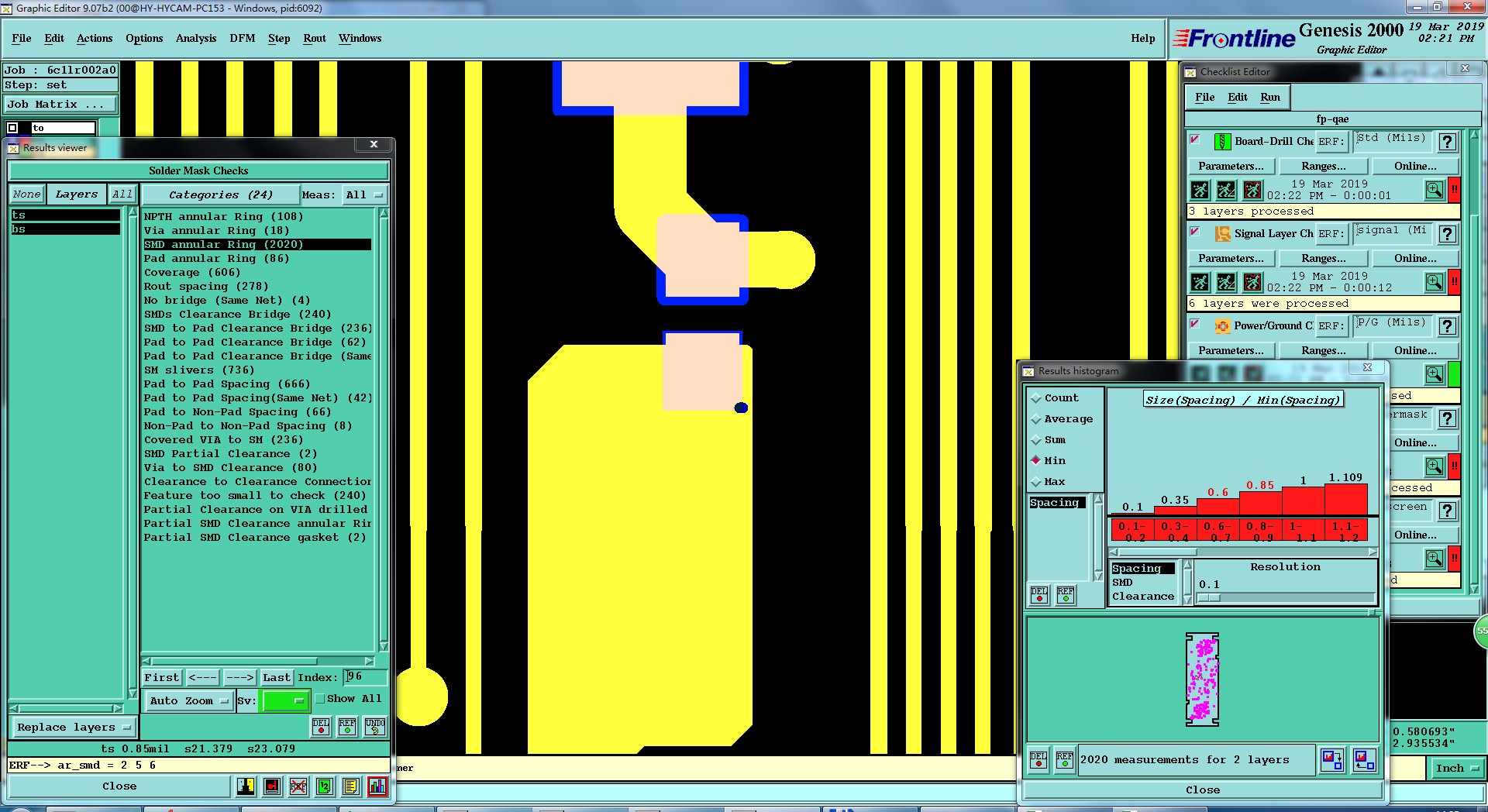1488x812 pixels.
Task: Open Ranges for Signal Layer Check
Action: [x=1323, y=259]
